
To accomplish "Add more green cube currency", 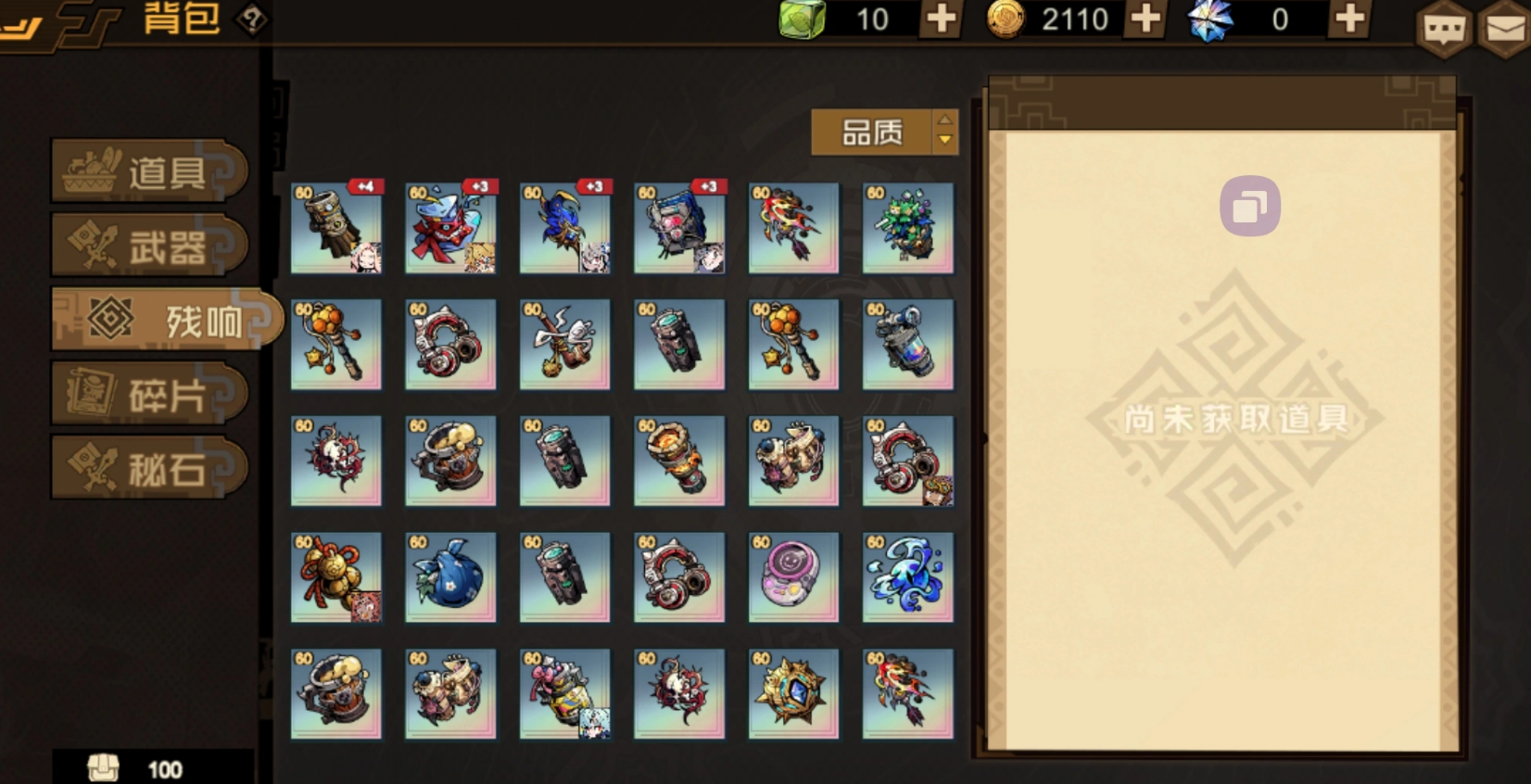I will (941, 19).
